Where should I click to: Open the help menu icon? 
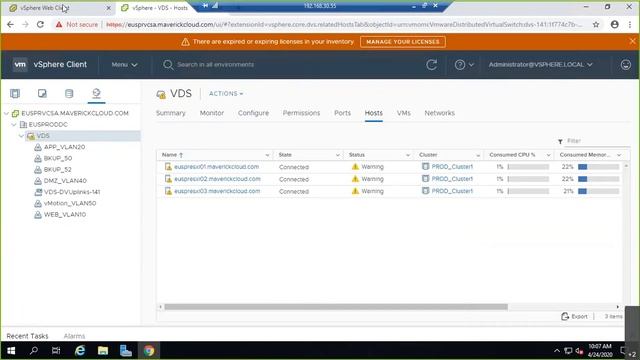tap(460, 64)
